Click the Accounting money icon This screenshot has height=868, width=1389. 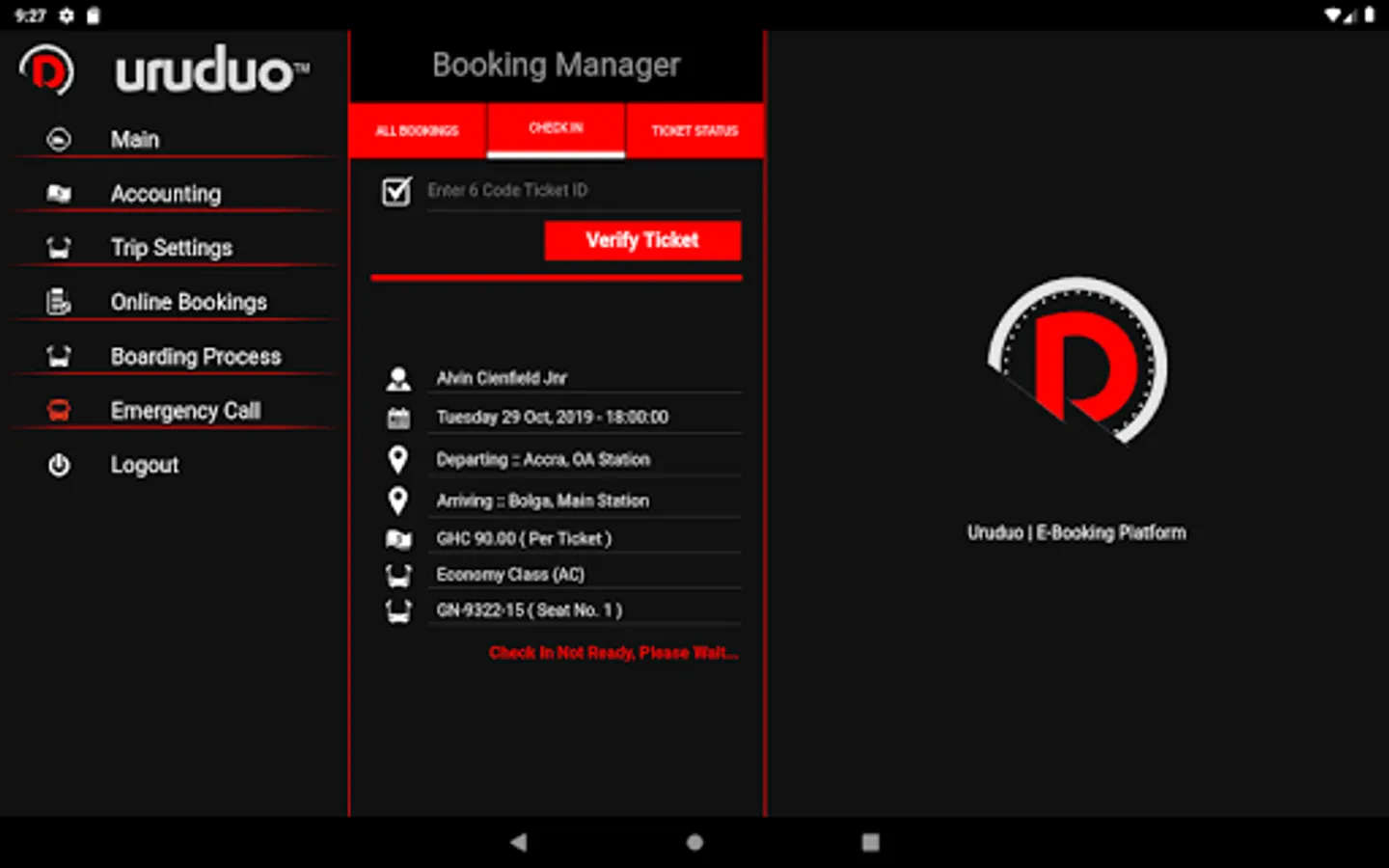(59, 194)
